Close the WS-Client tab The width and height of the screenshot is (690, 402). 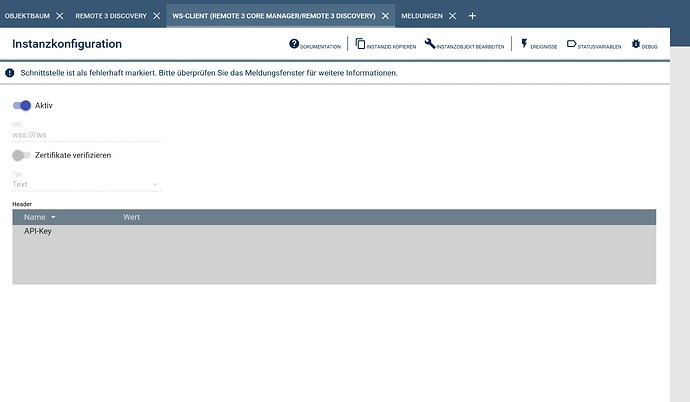[386, 16]
